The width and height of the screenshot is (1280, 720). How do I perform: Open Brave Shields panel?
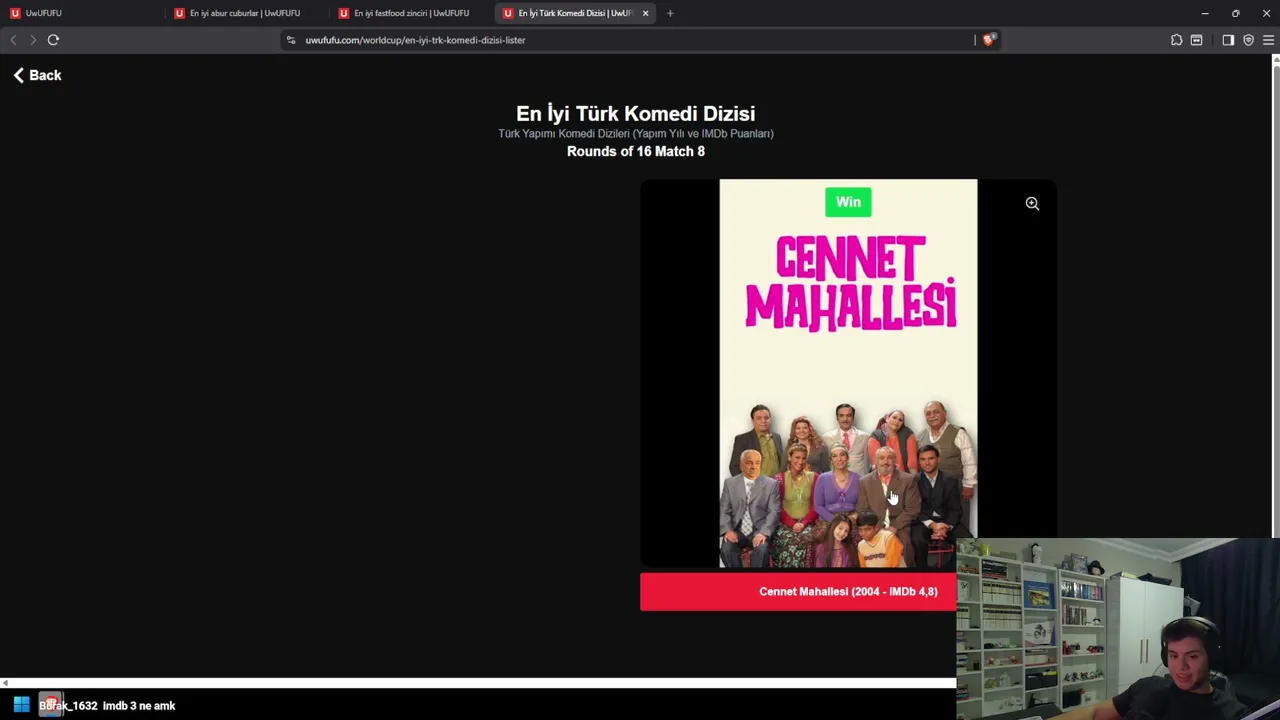[x=989, y=40]
